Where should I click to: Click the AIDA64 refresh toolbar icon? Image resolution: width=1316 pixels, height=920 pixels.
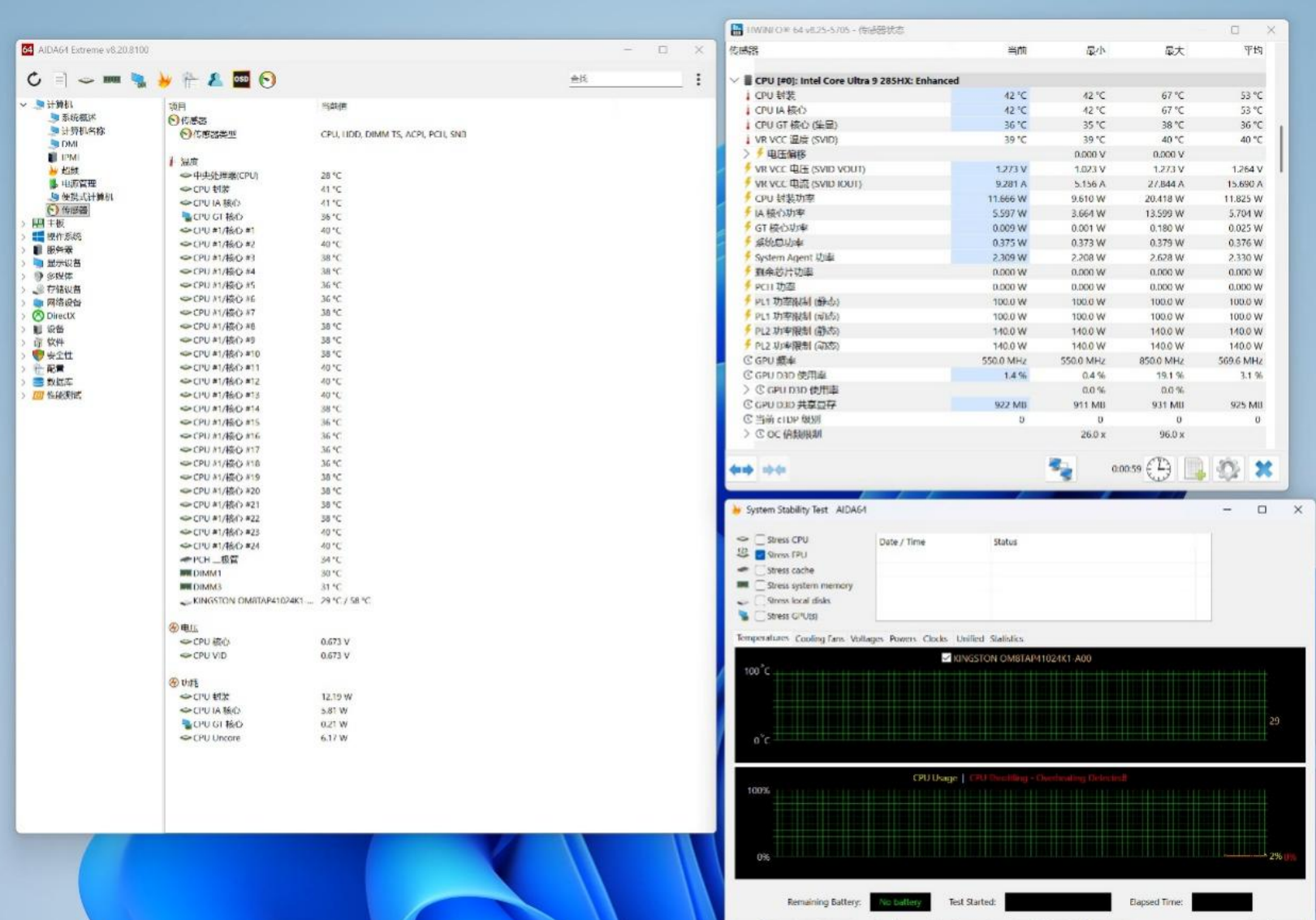tap(34, 79)
